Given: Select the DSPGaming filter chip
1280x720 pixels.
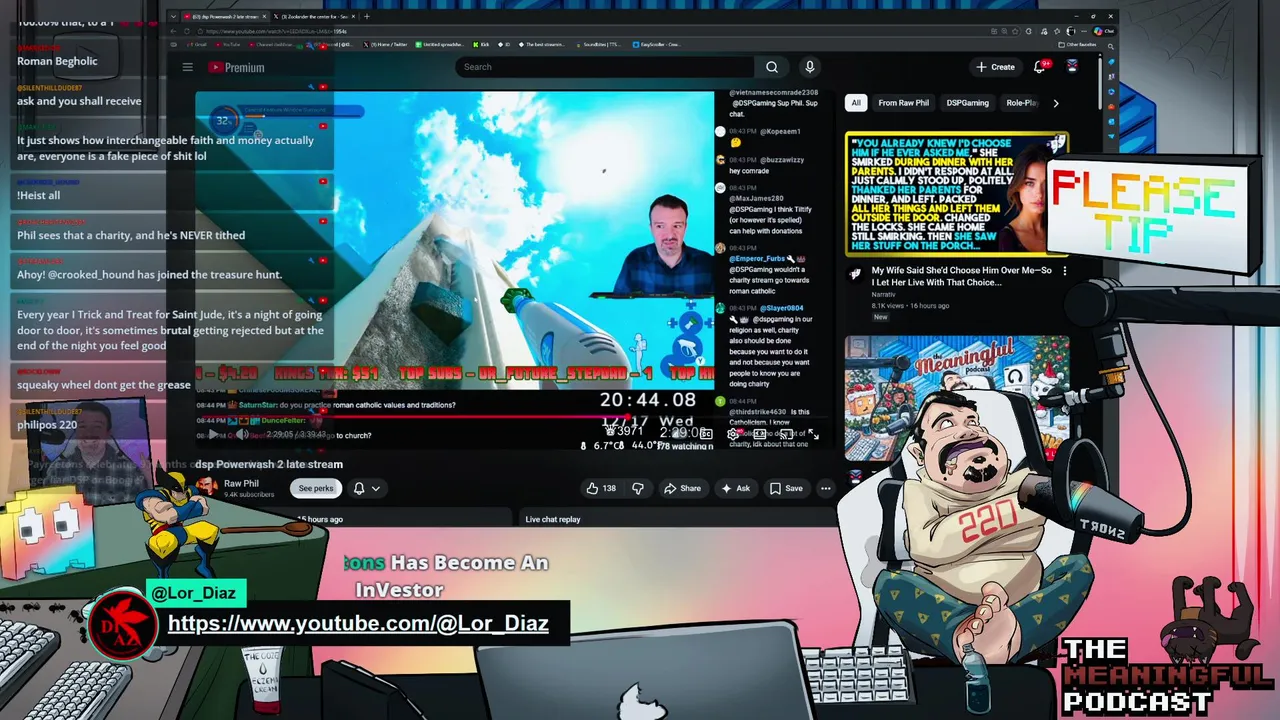Looking at the screenshot, I should click(967, 103).
